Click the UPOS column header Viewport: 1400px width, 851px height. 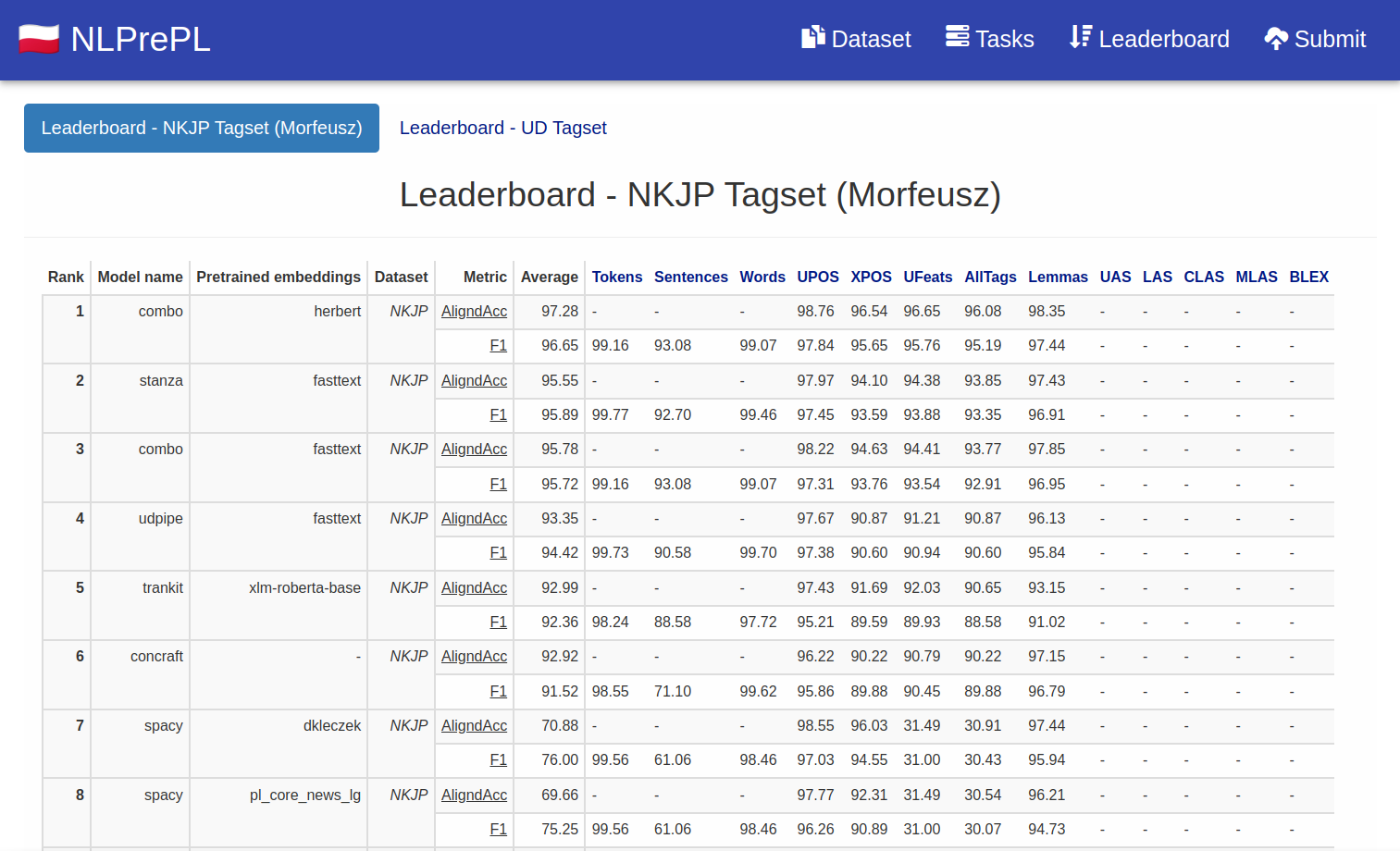[818, 277]
